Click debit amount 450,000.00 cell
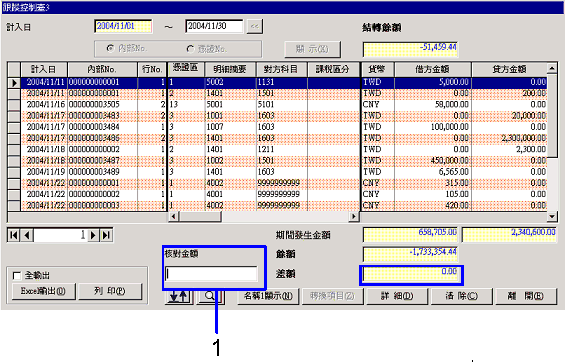This screenshot has width=565, height=363. [x=433, y=161]
